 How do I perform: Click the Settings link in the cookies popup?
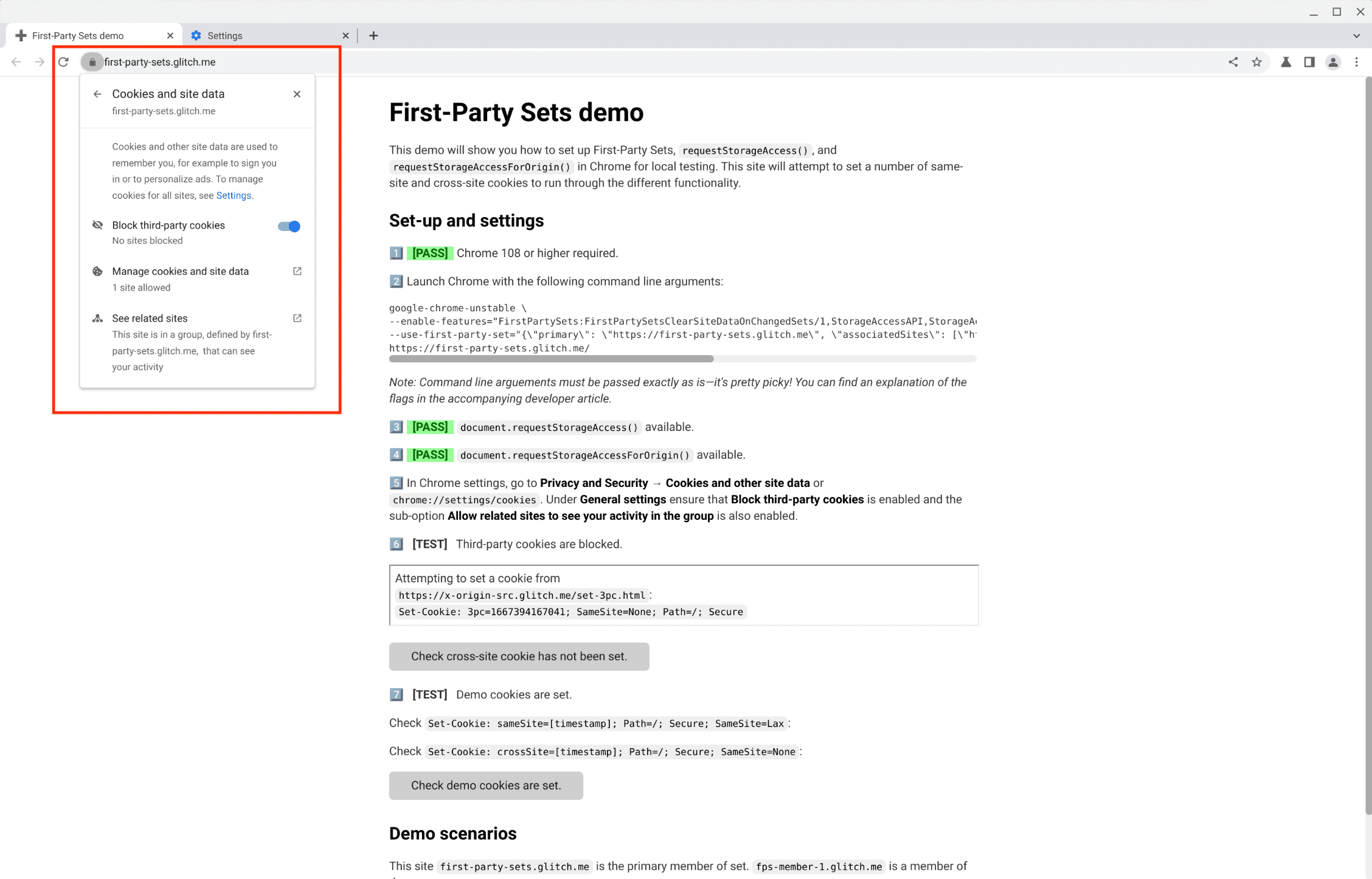(234, 196)
